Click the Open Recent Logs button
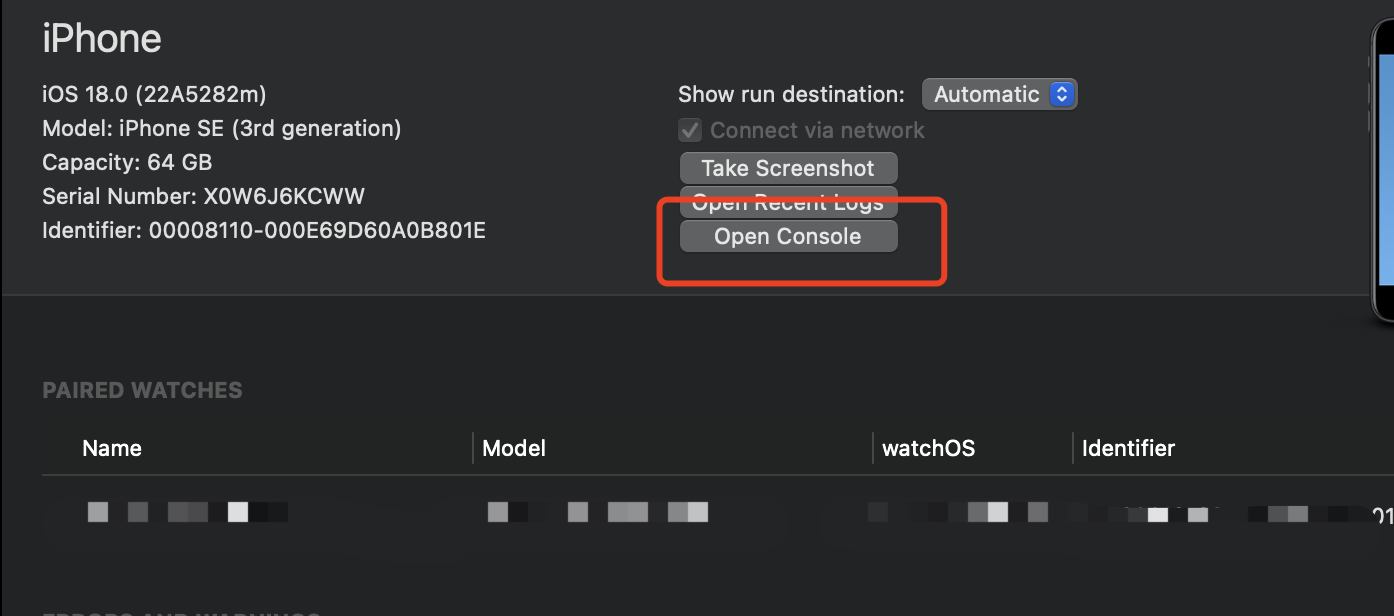This screenshot has width=1394, height=616. pos(788,202)
